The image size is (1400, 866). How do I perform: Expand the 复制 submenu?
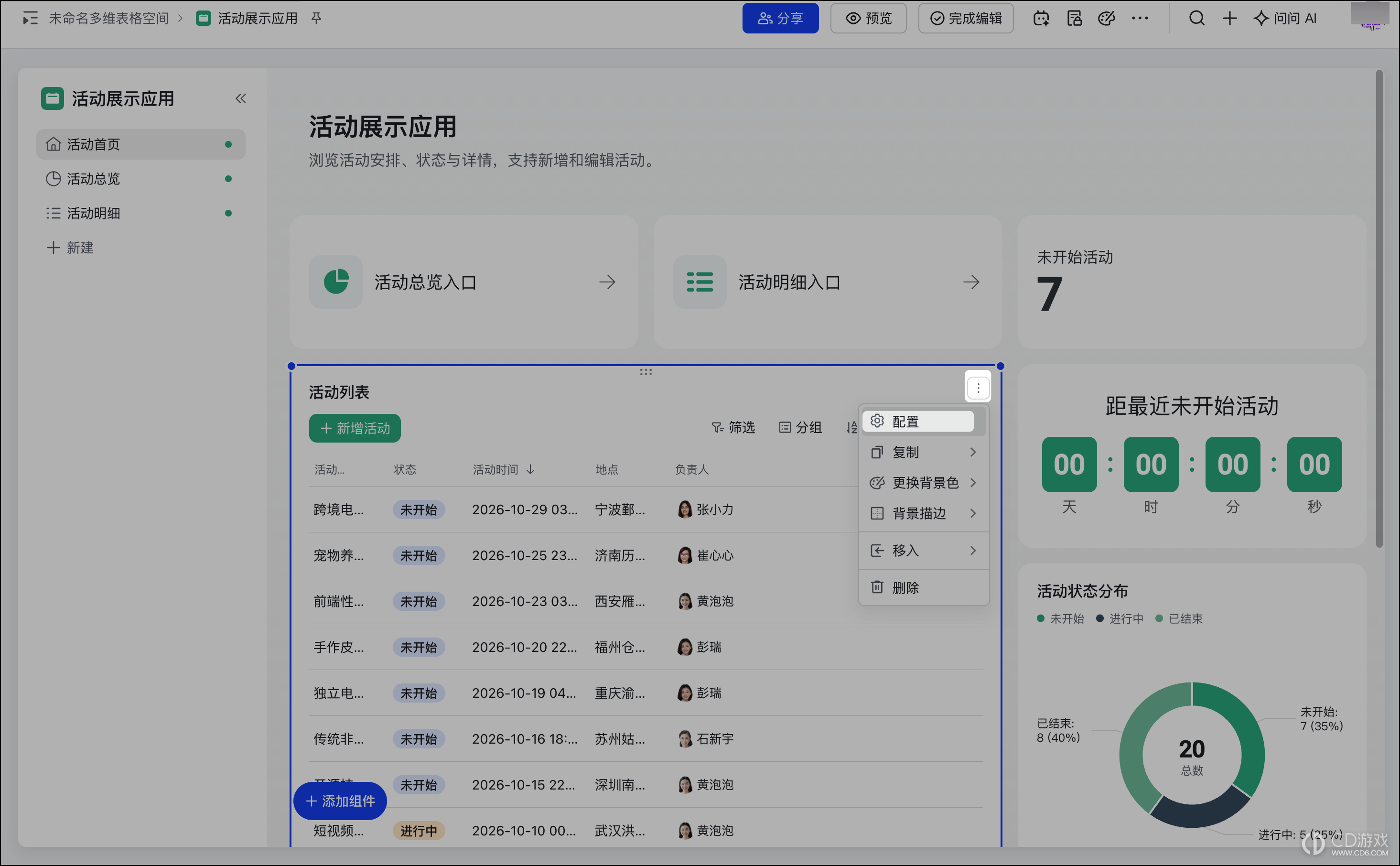click(924, 453)
